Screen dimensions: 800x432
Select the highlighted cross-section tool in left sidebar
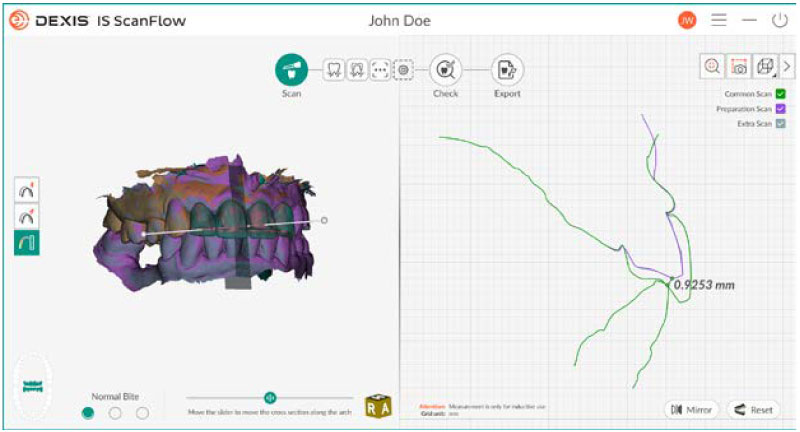27,241
